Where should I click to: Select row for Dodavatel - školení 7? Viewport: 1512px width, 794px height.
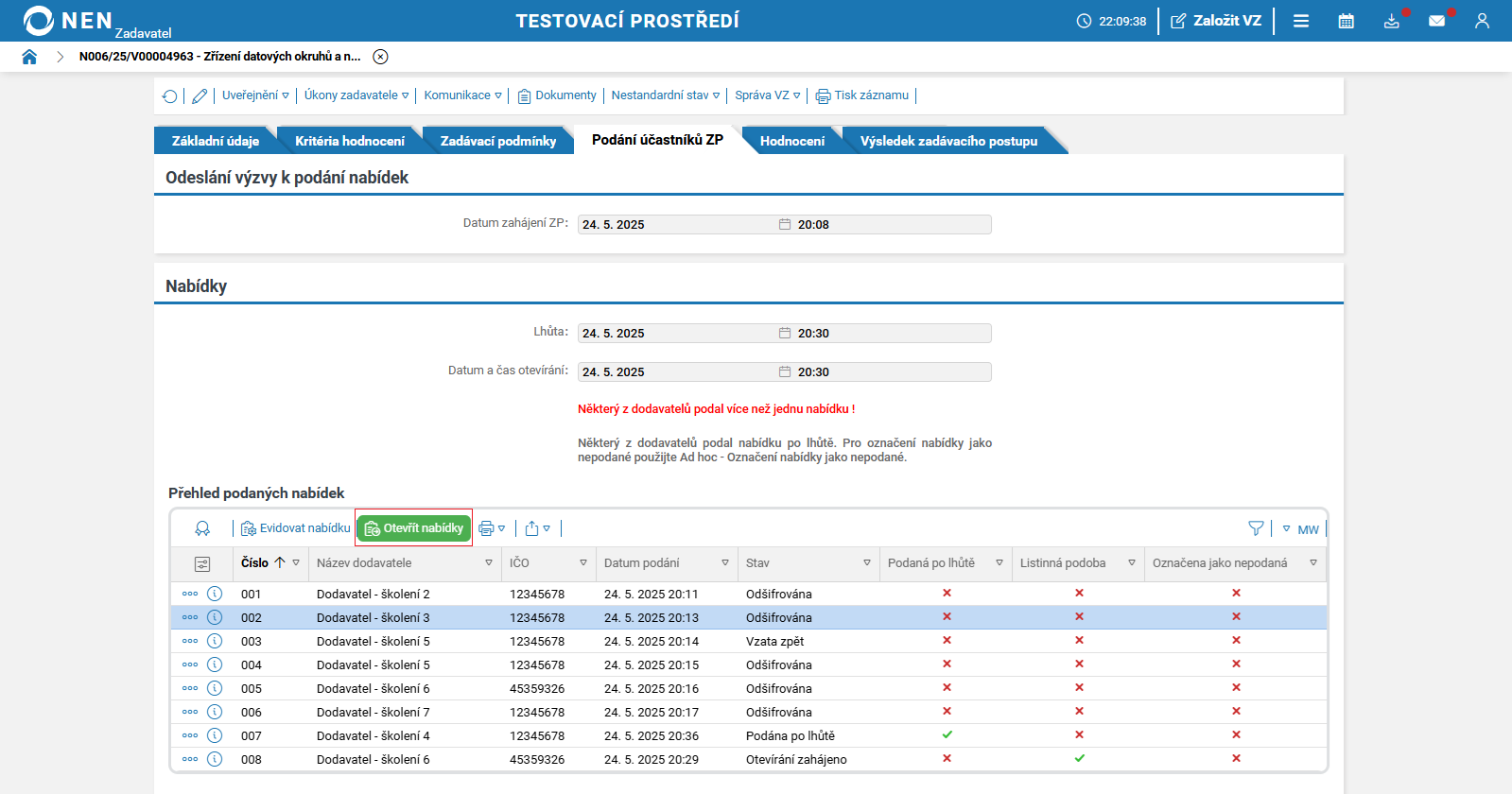[373, 713]
